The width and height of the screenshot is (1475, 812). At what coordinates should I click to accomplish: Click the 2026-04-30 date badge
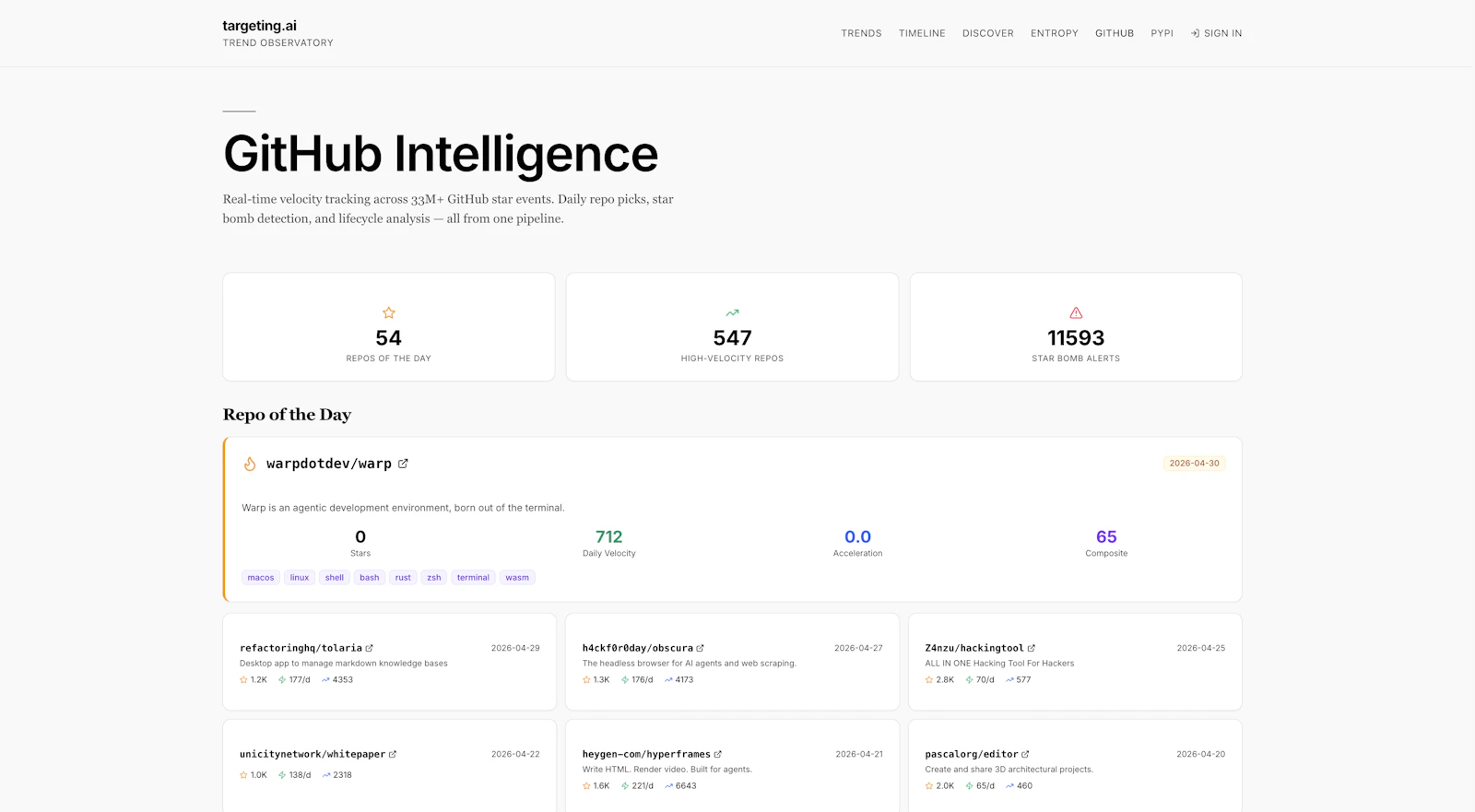(1194, 464)
